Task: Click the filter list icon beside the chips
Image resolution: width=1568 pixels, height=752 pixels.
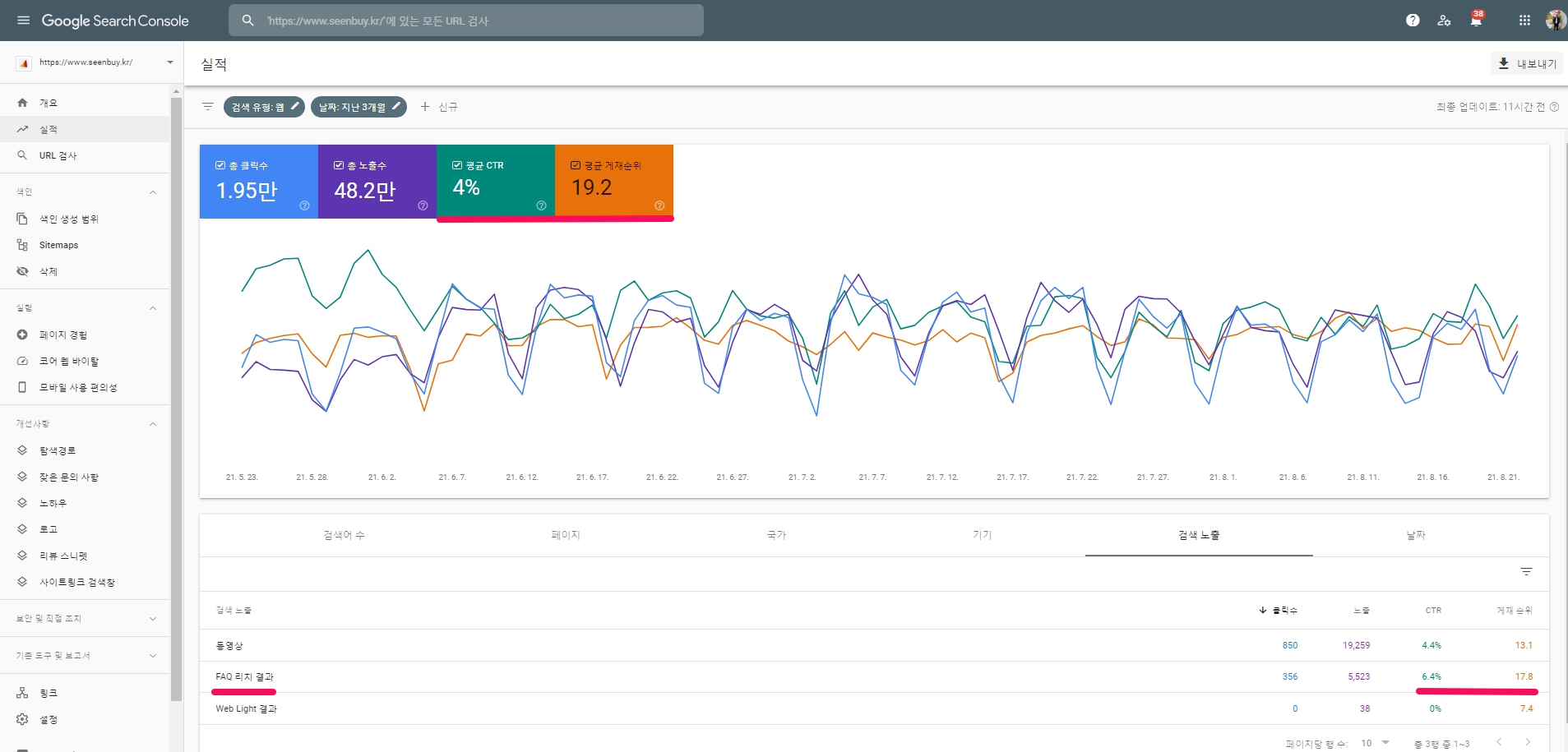Action: pyautogui.click(x=208, y=107)
